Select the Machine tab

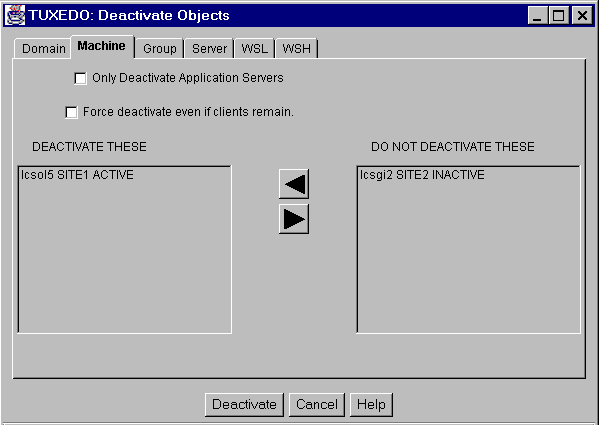coord(102,47)
